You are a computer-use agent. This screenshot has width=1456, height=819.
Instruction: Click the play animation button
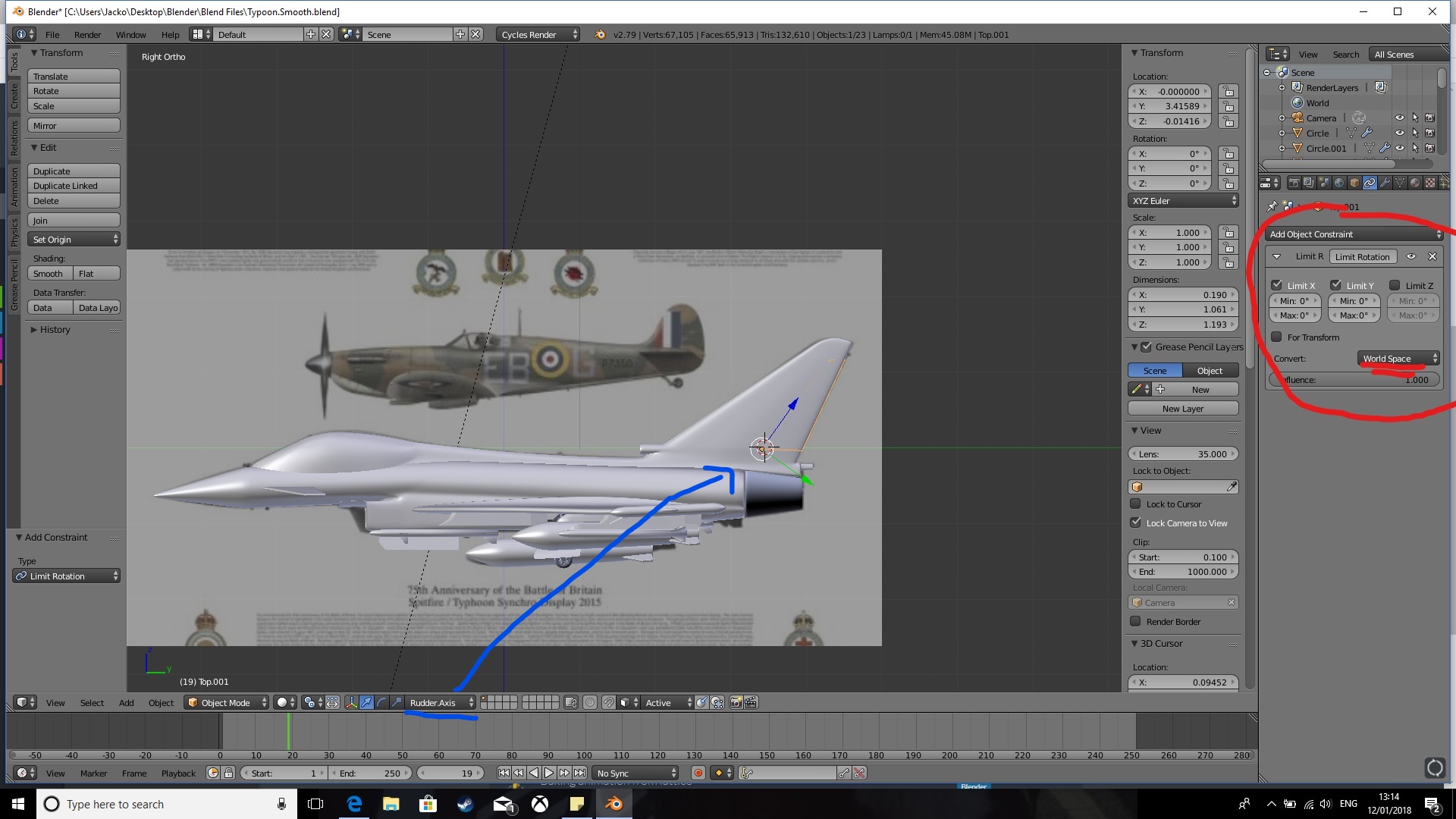549,773
